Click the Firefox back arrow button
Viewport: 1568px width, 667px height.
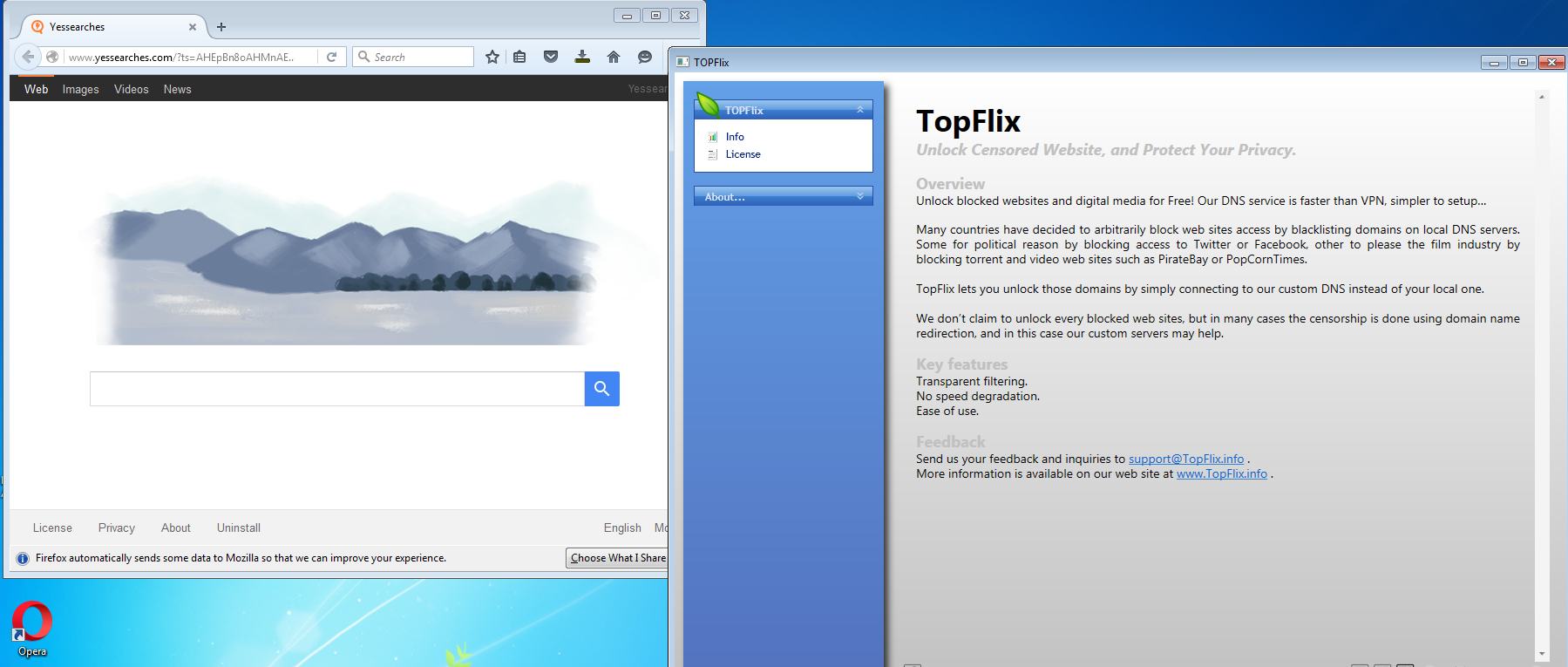[28, 57]
